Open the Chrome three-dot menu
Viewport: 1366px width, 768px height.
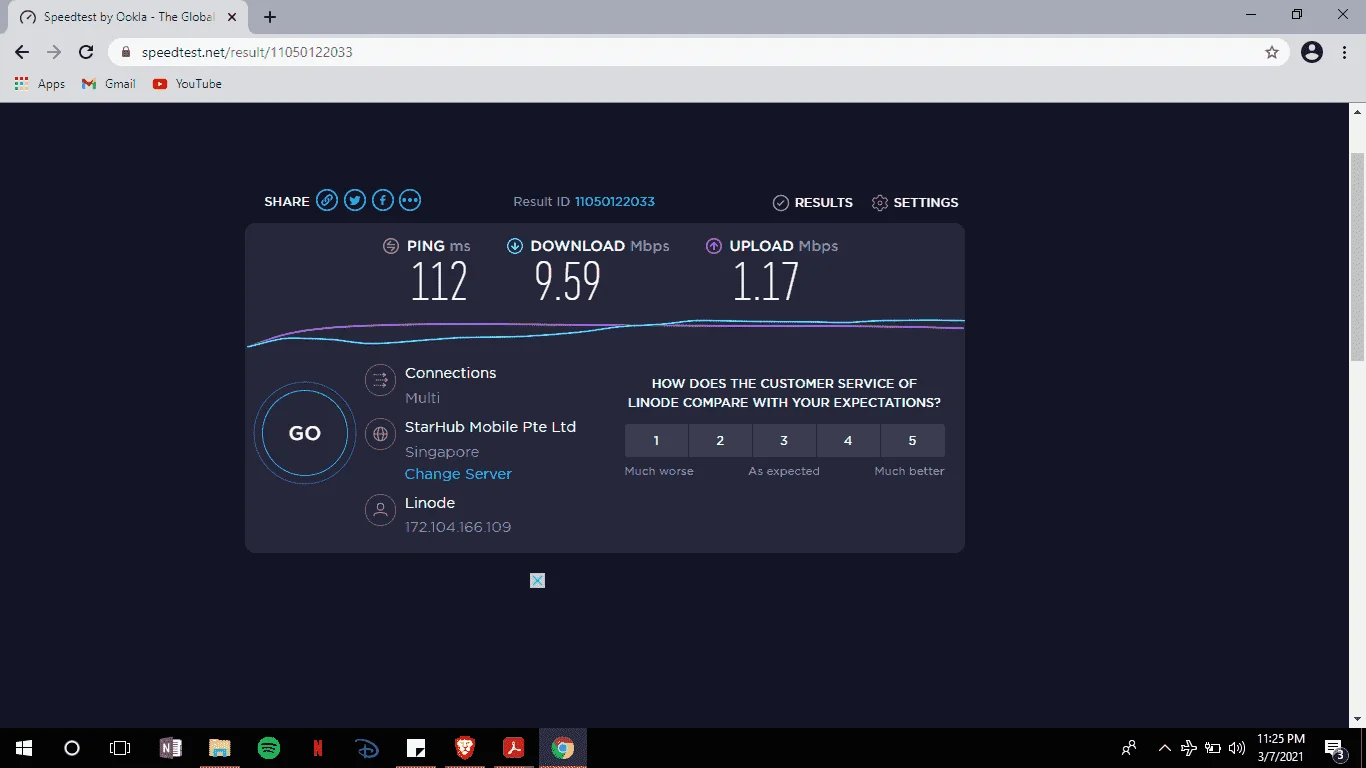1345,52
